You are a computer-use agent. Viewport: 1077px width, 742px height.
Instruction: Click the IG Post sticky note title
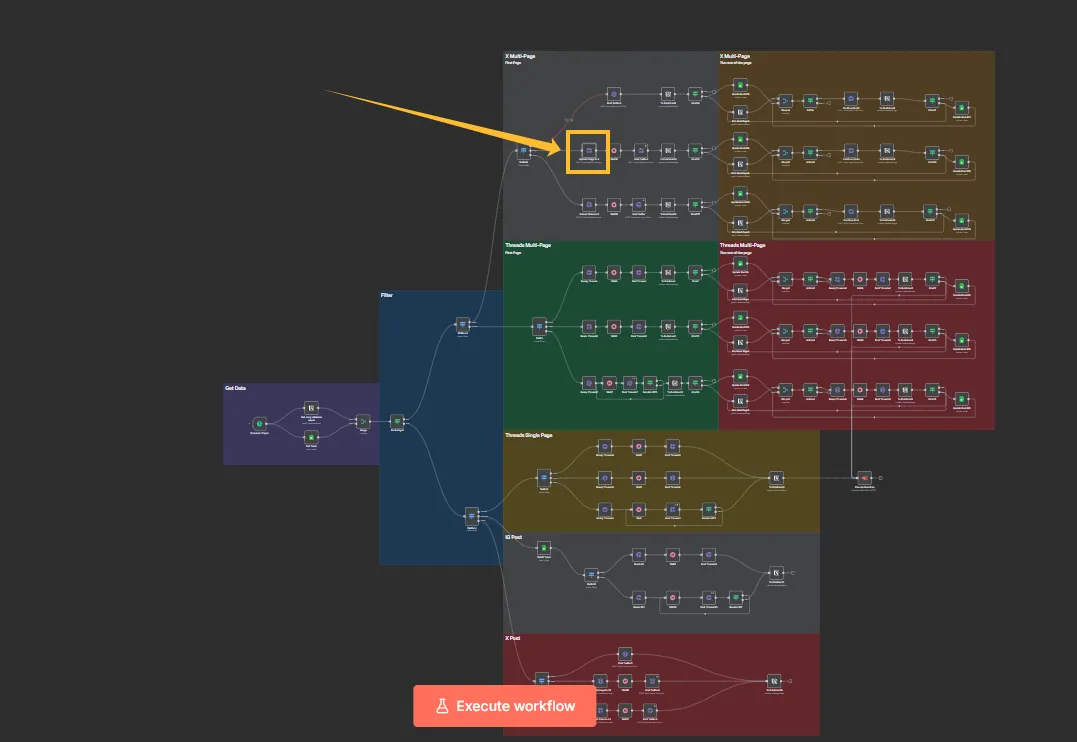tap(514, 537)
